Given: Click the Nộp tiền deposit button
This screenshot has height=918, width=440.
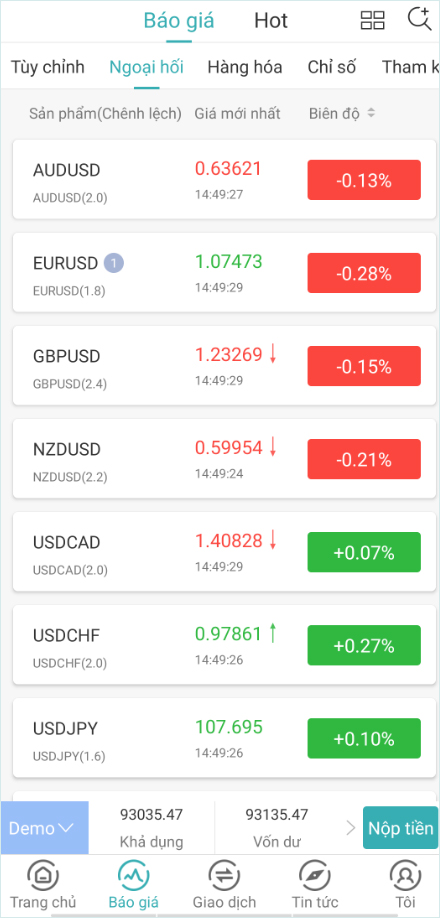Looking at the screenshot, I should coord(400,828).
